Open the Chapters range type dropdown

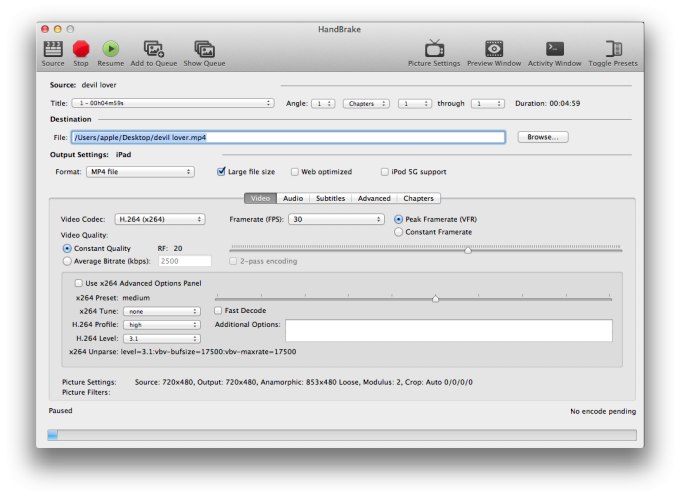point(366,104)
